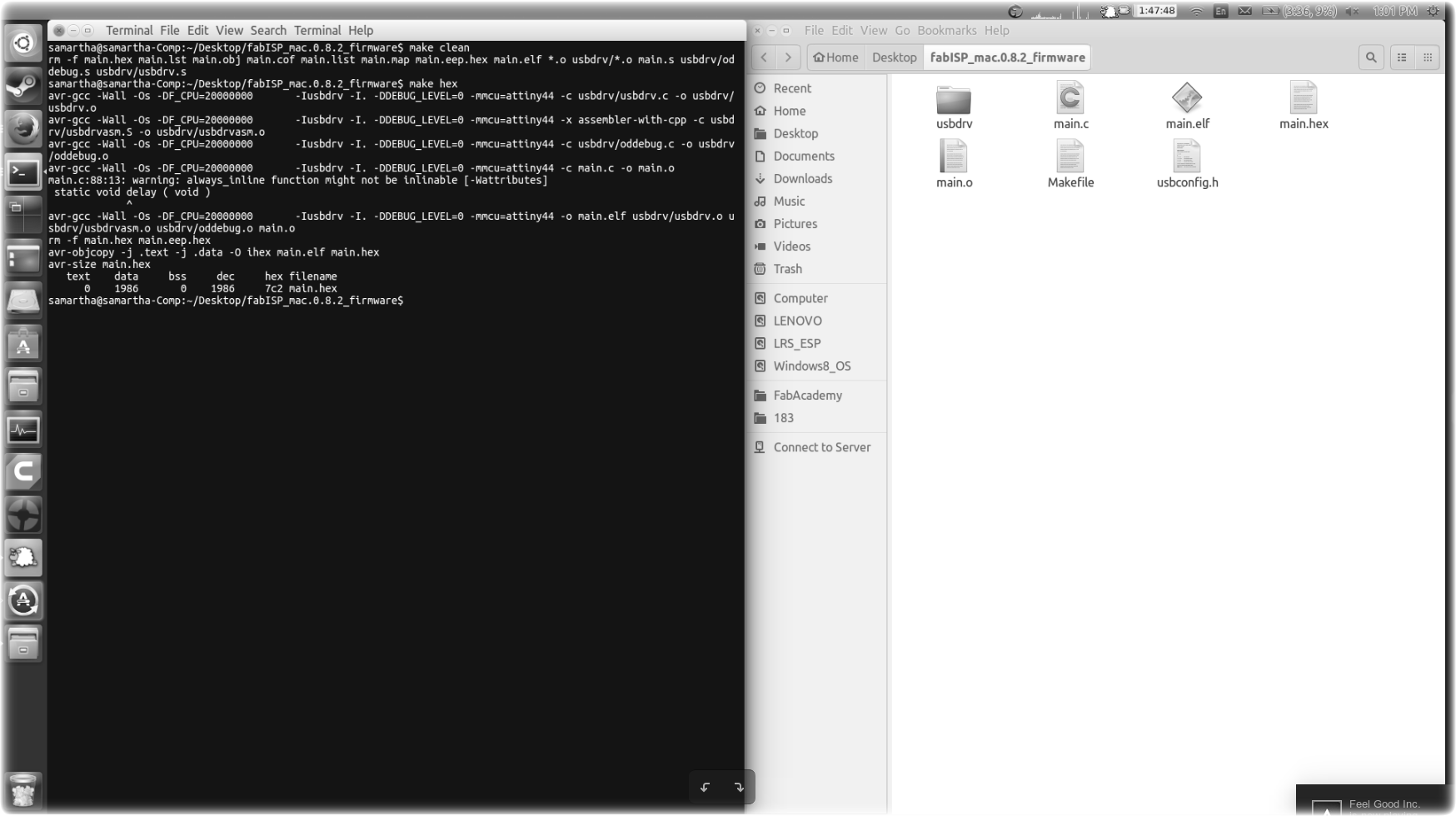Select the main.hex file icon in Files
Screen dimensions: 1456x816
(1304, 98)
